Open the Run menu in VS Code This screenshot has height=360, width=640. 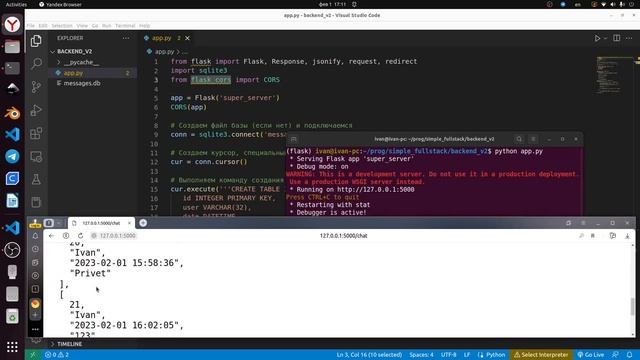pos(107,25)
